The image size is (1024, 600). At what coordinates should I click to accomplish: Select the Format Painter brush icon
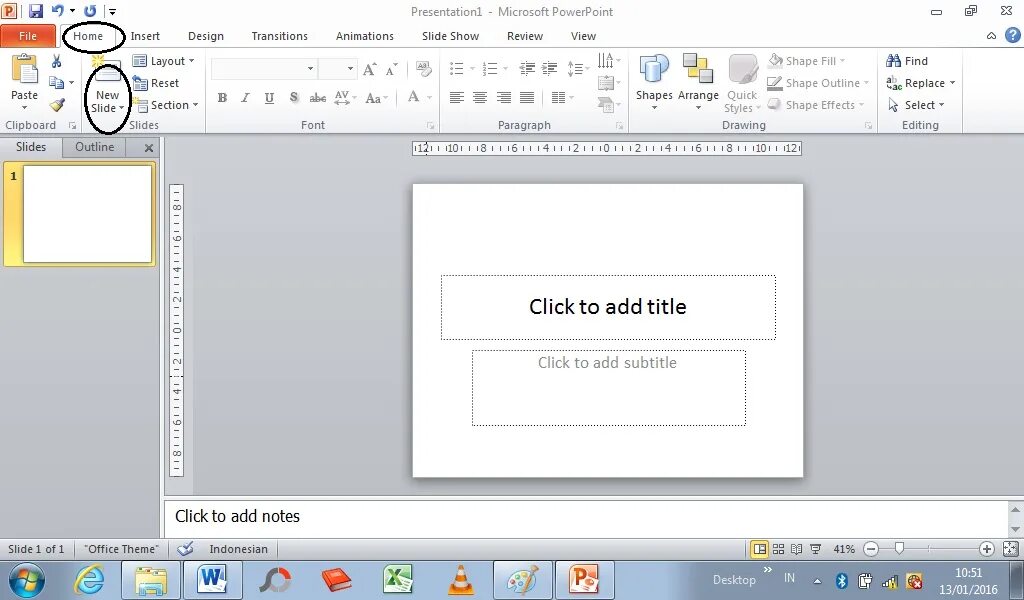[57, 105]
